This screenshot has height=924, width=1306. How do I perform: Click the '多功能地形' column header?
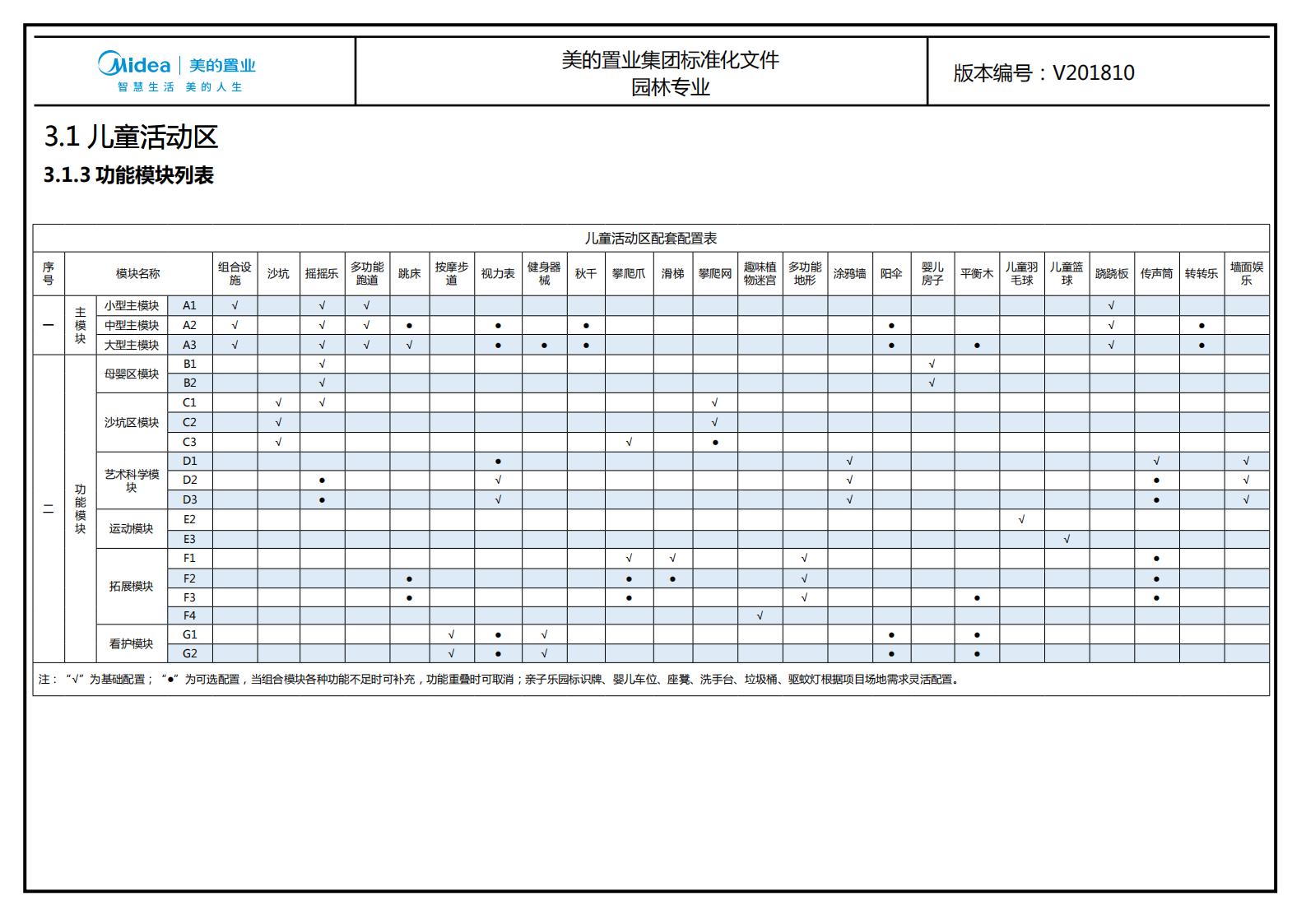point(805,273)
